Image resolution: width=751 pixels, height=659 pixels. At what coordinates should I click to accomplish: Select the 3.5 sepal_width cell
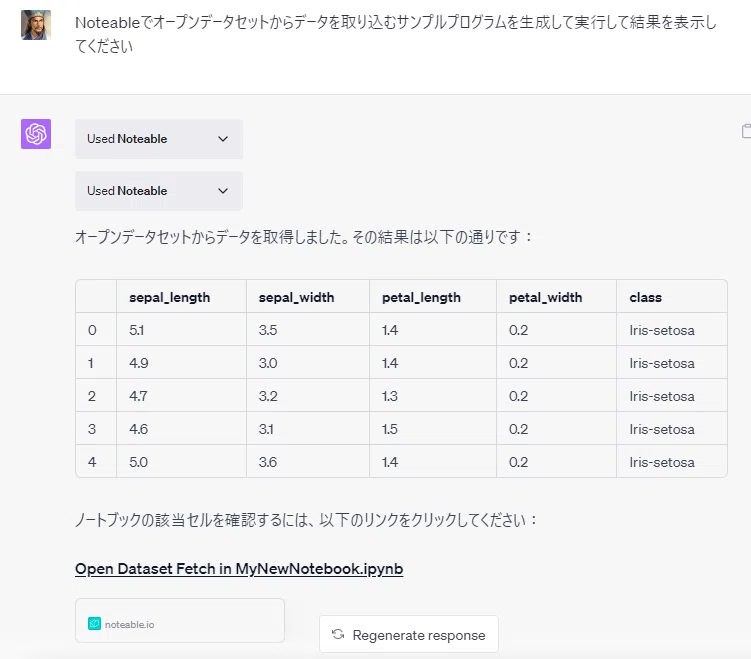tap(308, 330)
